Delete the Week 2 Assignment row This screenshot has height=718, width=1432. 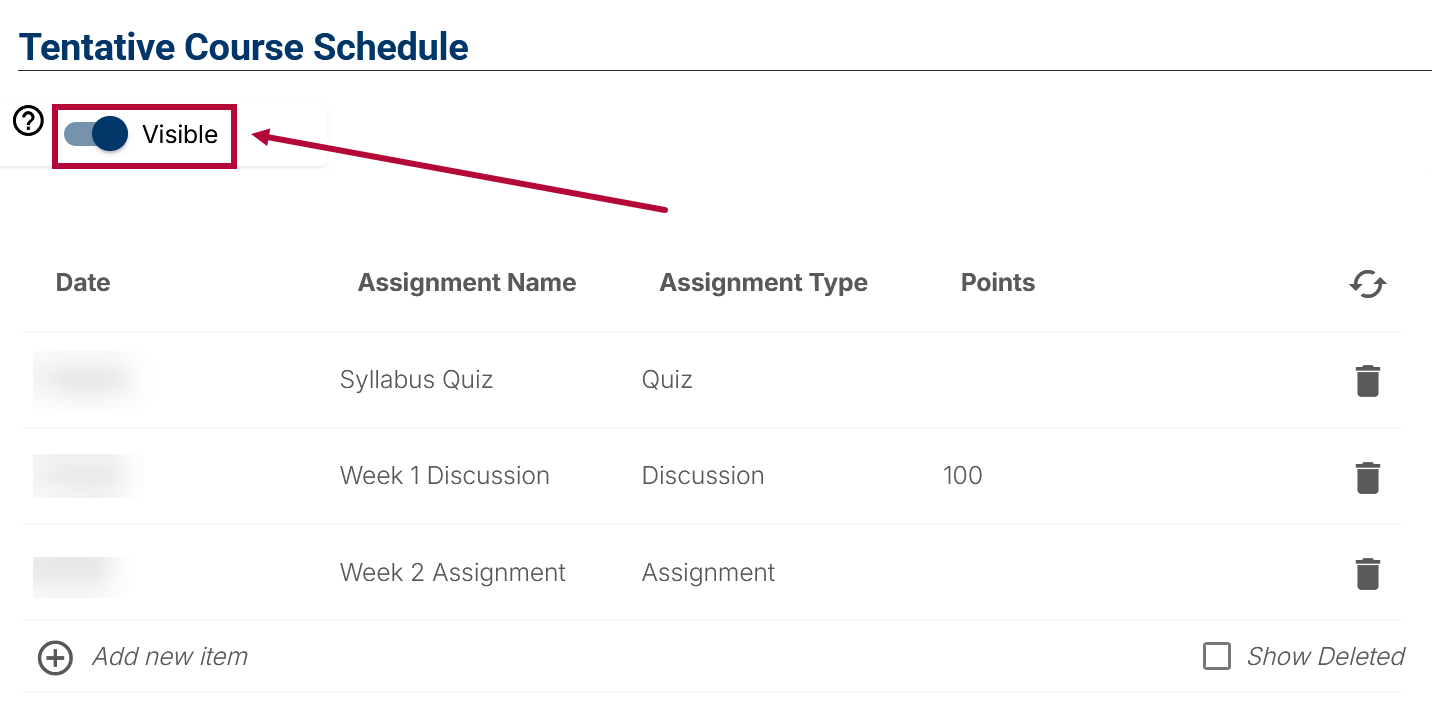coord(1367,574)
